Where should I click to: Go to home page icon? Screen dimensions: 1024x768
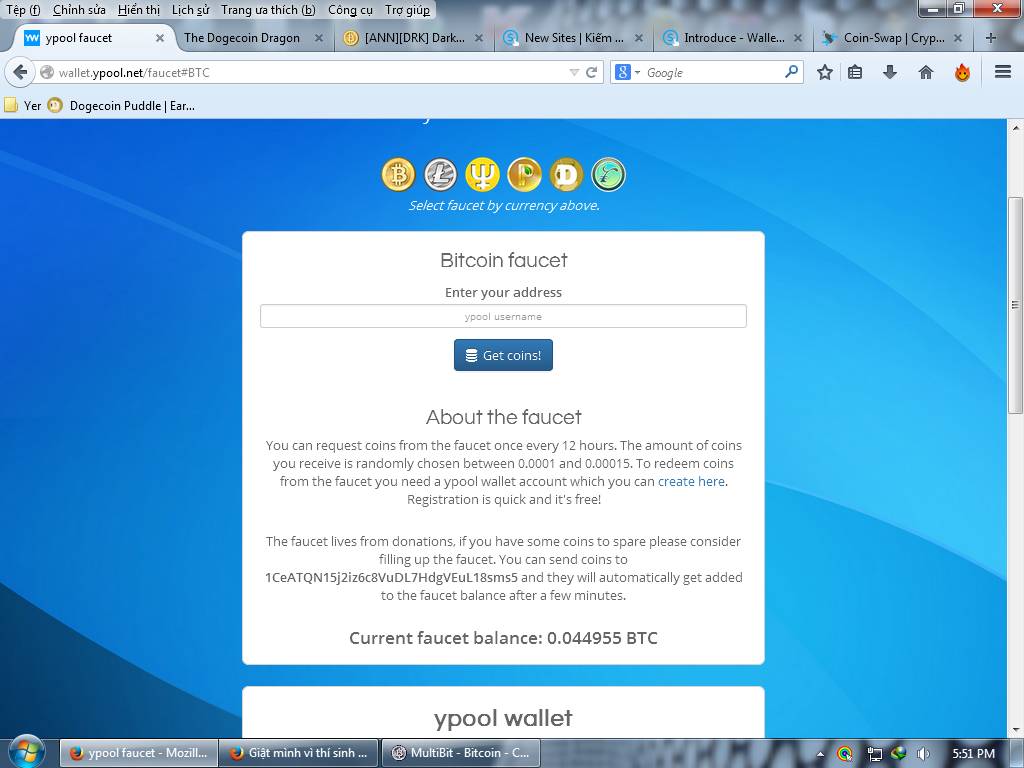pyautogui.click(x=925, y=72)
